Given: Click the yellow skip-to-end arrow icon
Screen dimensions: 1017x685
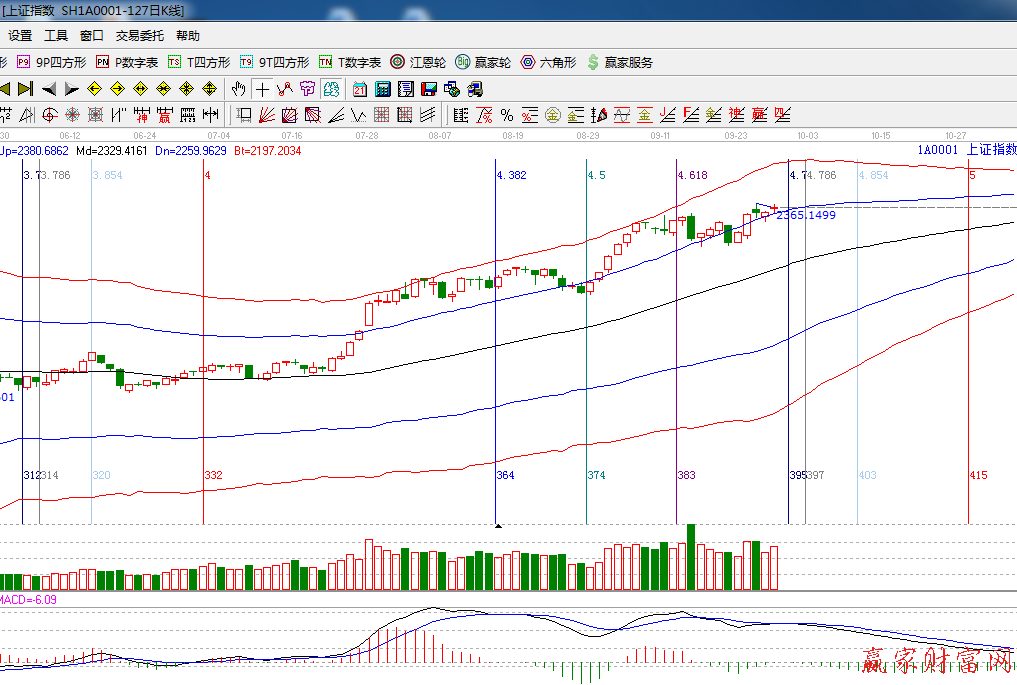Looking at the screenshot, I should 26,89.
